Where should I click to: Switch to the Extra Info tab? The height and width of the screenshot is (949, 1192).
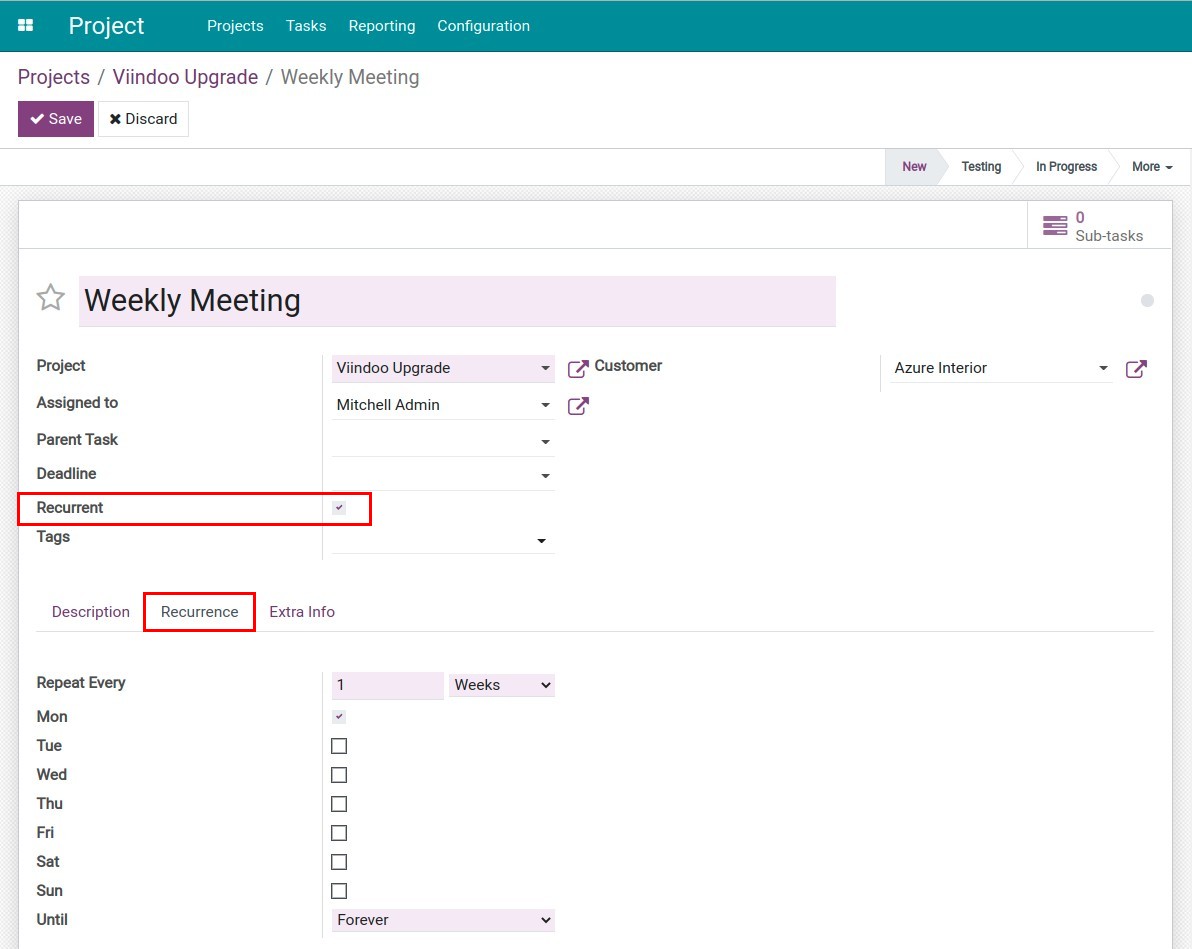click(302, 612)
